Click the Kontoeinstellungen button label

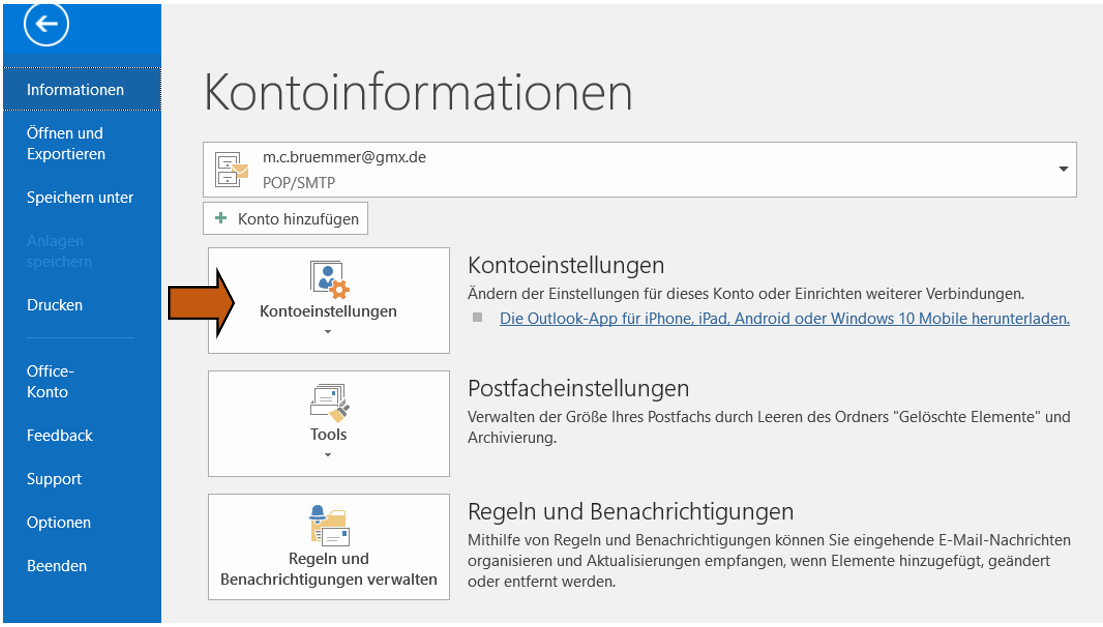pyautogui.click(x=329, y=311)
